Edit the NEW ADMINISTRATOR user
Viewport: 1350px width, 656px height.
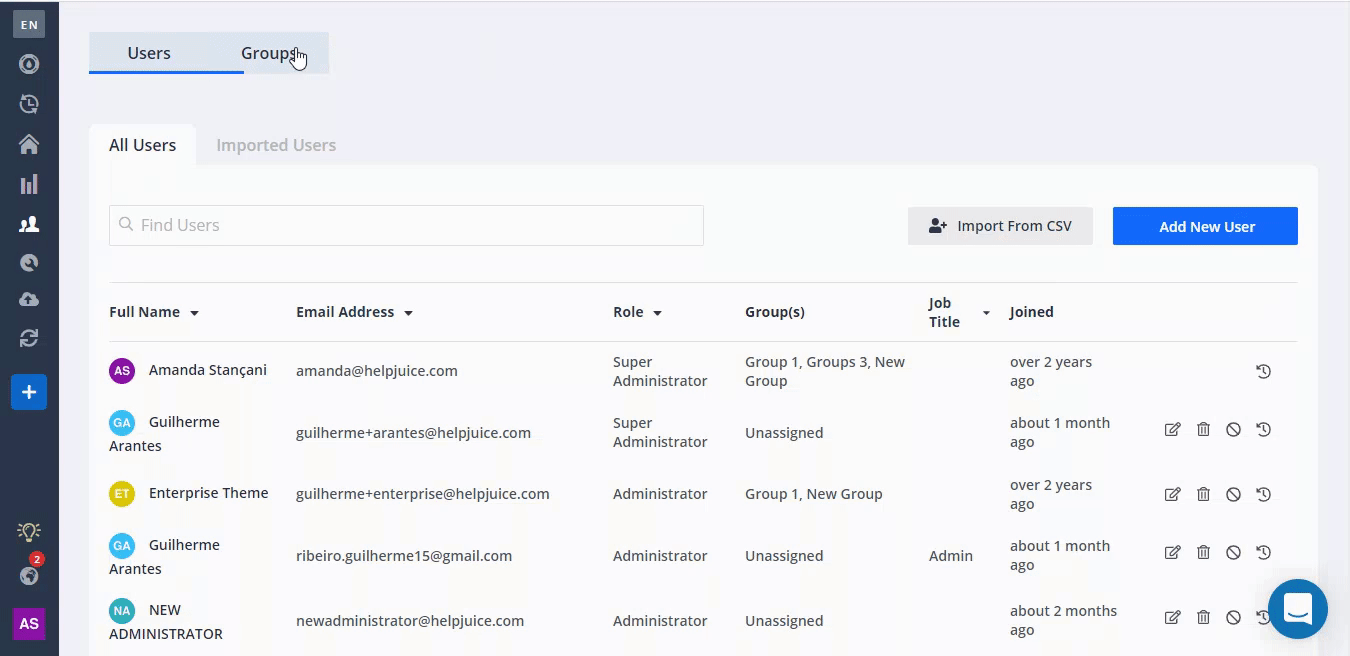[x=1173, y=617]
